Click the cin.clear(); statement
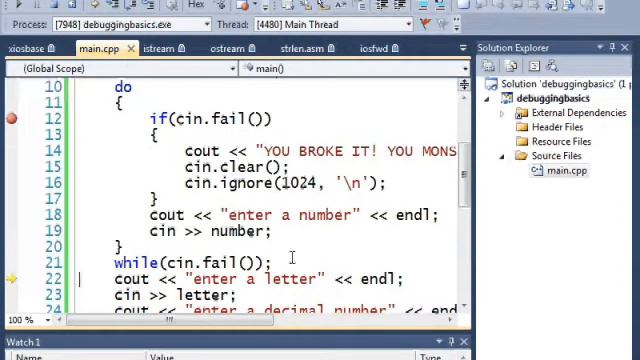 point(237,167)
